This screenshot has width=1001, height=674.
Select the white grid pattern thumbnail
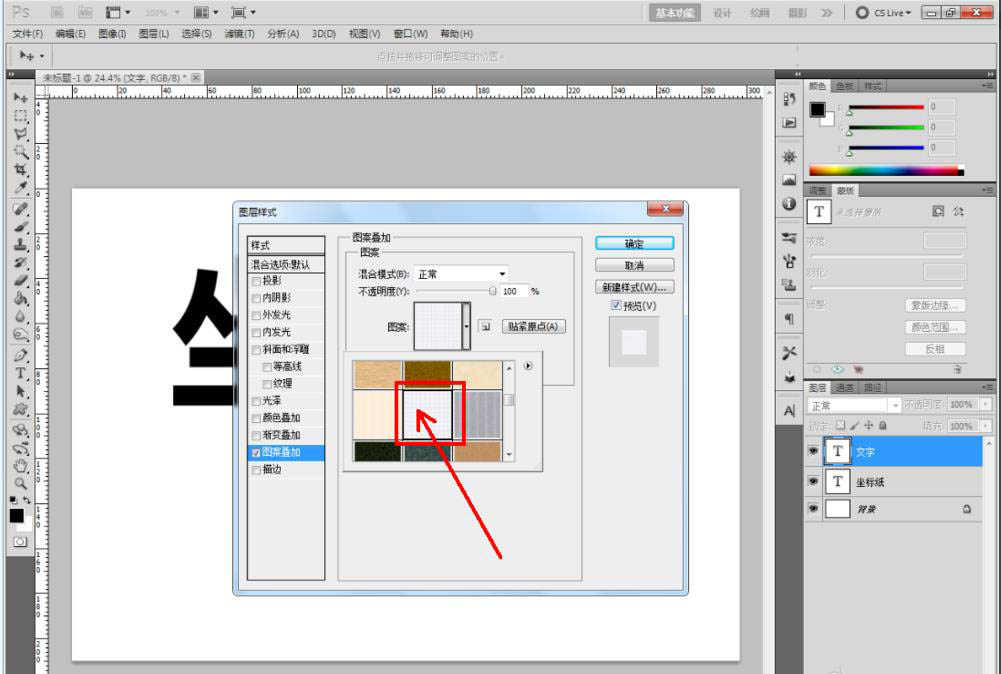pyautogui.click(x=428, y=416)
